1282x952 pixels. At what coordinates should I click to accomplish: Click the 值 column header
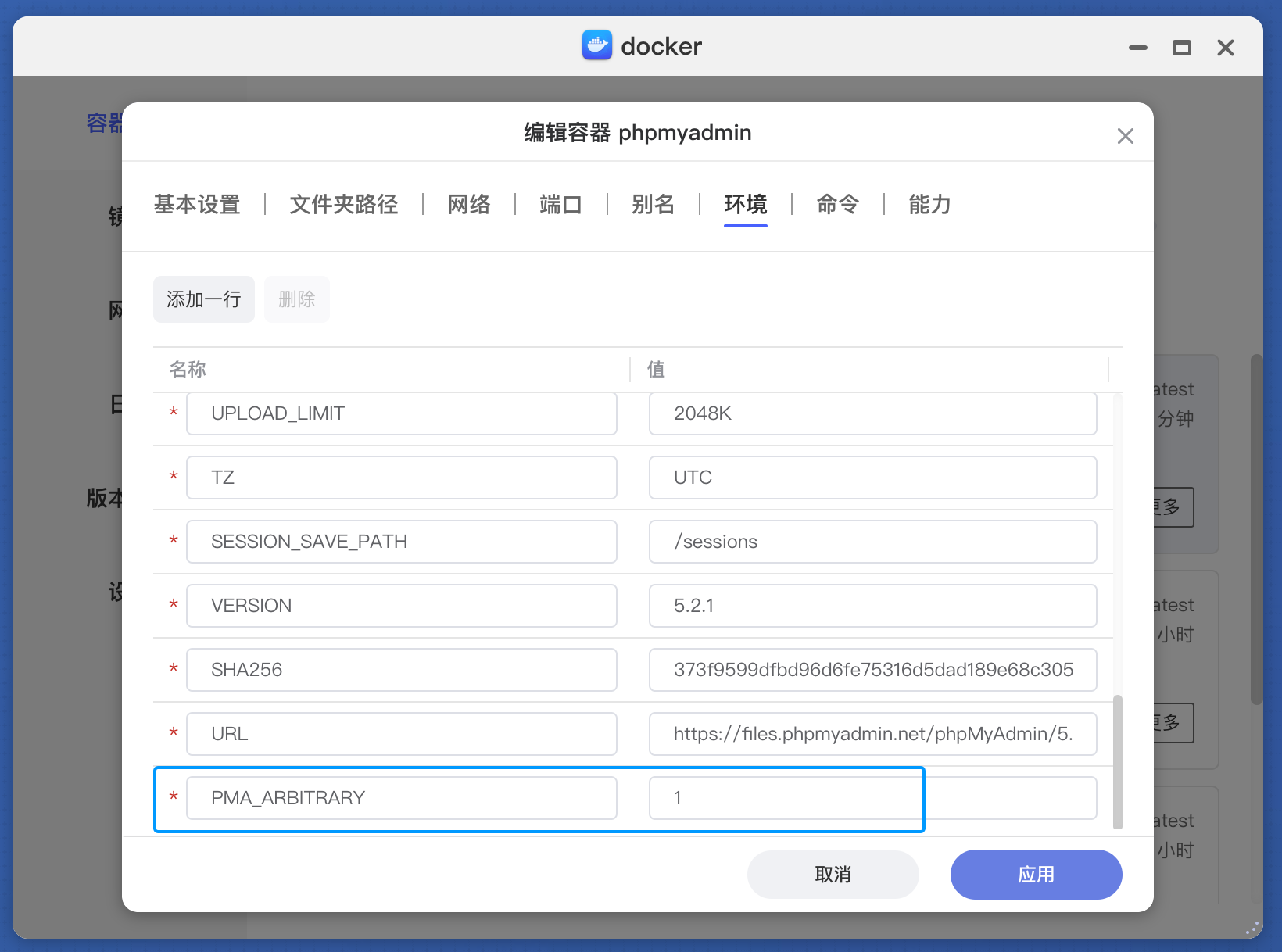[656, 370]
